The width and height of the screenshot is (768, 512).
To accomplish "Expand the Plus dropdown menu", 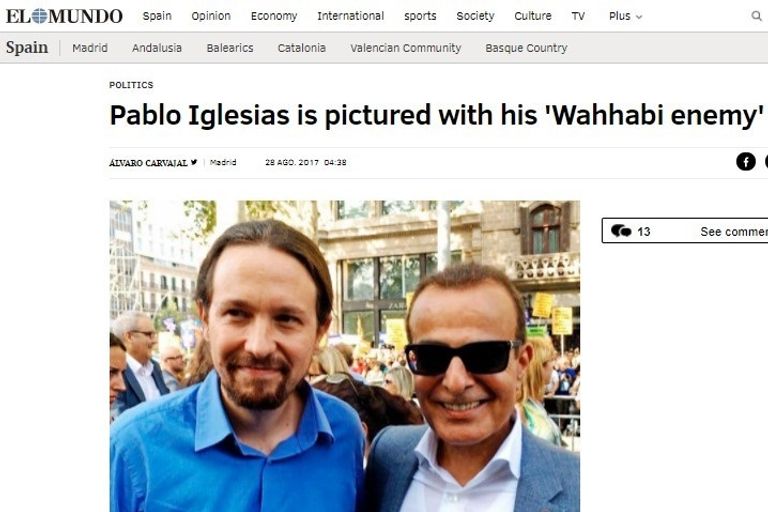I will (625, 16).
